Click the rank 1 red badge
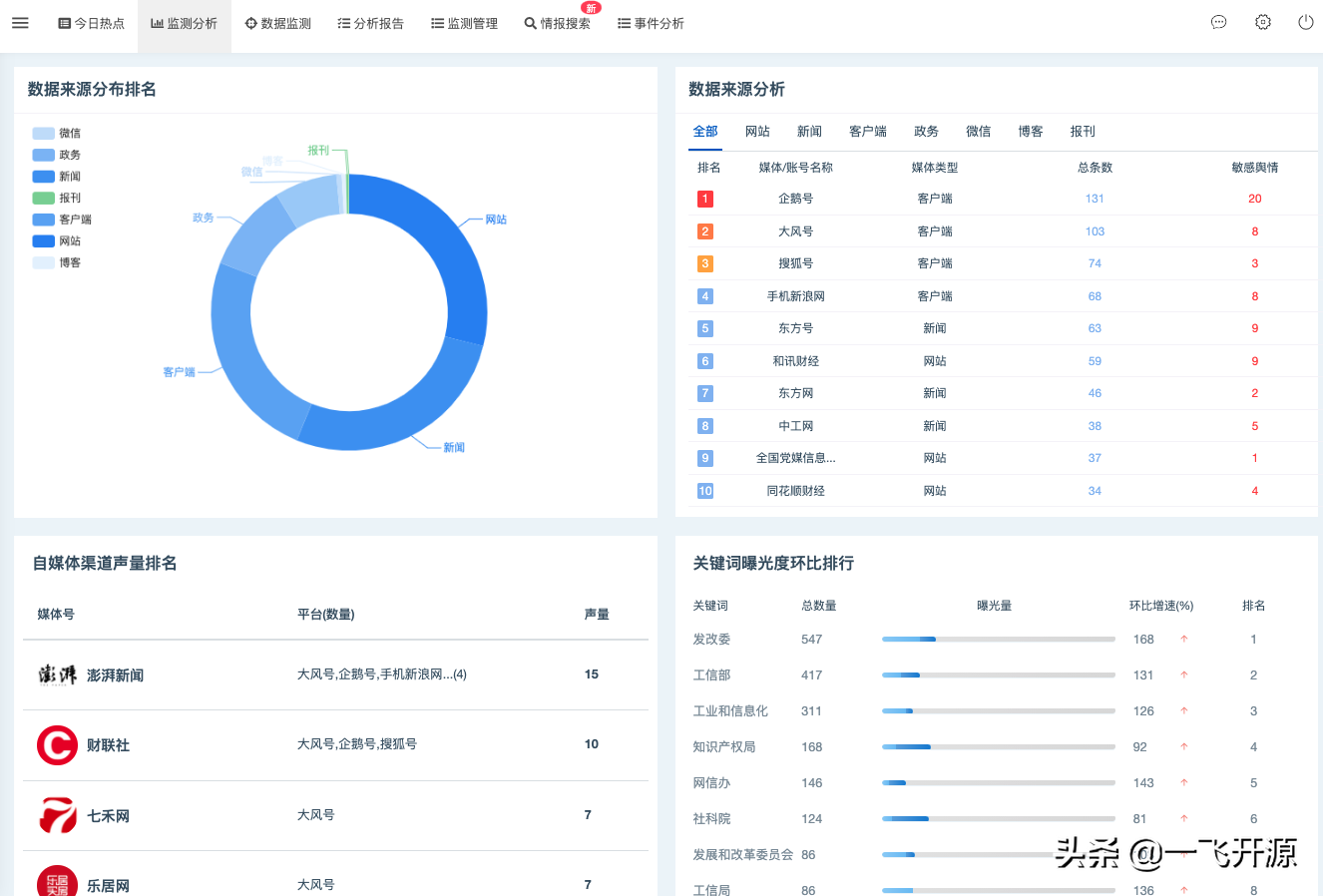The height and width of the screenshot is (896, 1323). [704, 199]
